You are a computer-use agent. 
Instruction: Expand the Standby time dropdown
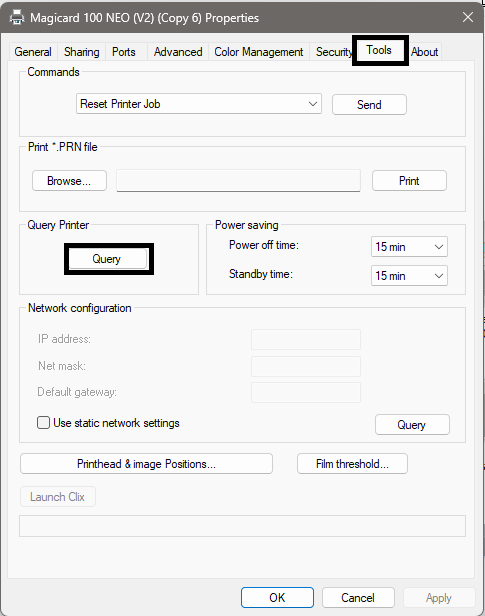point(409,276)
